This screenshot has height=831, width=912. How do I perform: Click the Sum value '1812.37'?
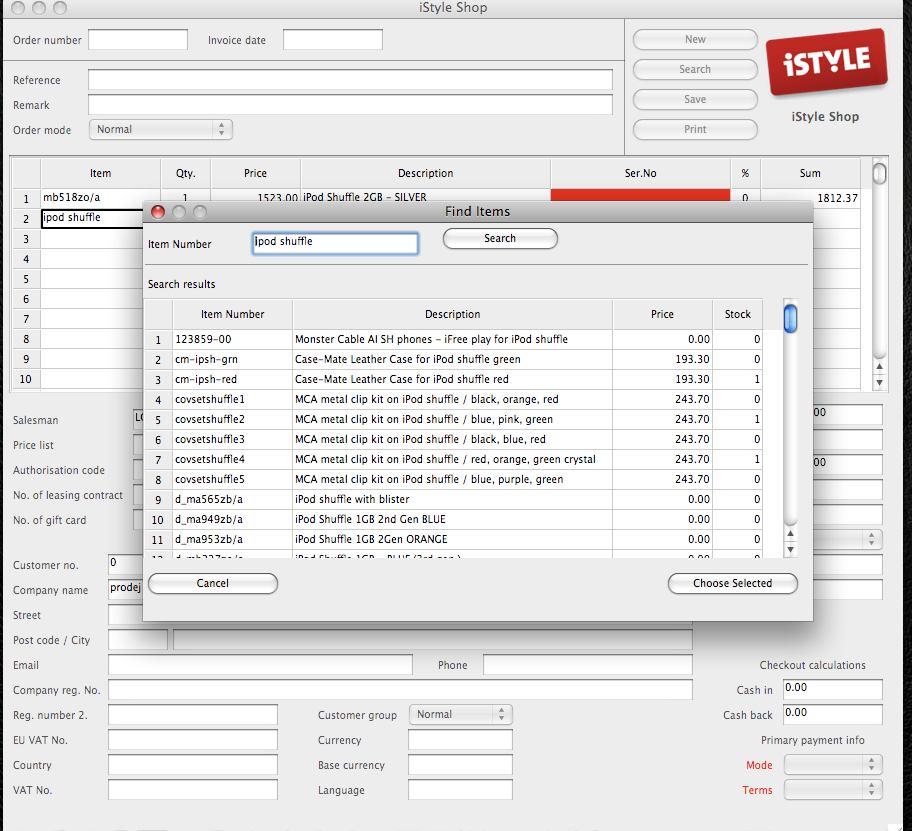[838, 198]
